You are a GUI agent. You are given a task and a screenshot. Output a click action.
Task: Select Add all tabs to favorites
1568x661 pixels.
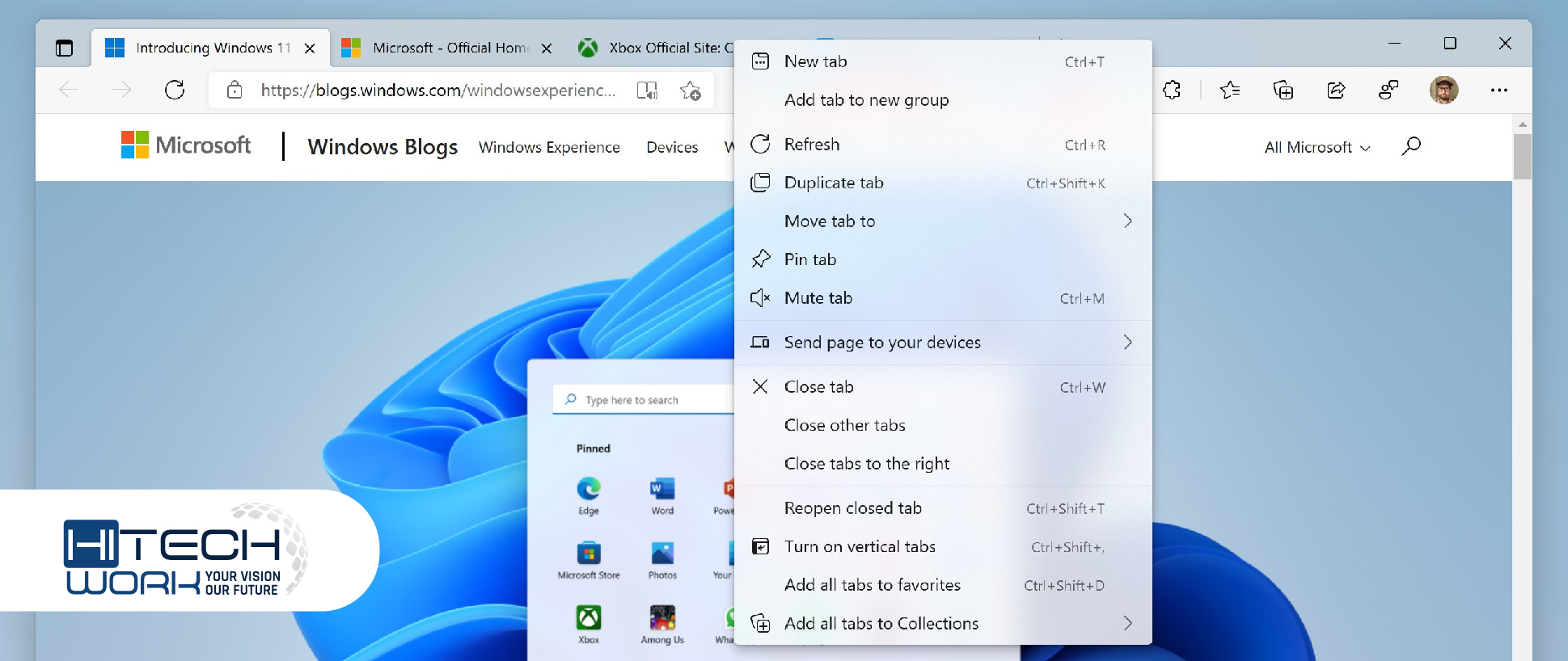click(943, 585)
